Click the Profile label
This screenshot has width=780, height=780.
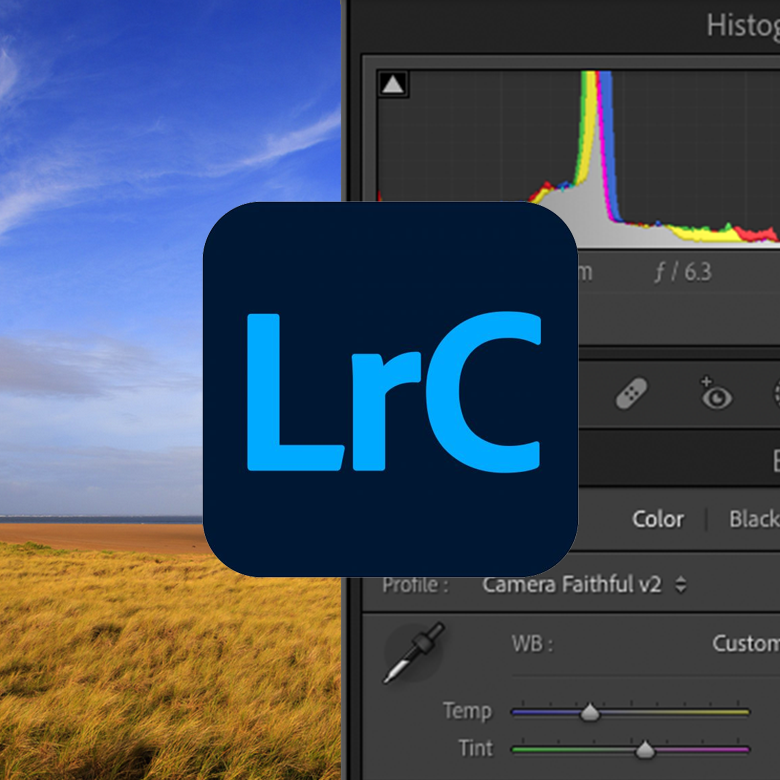tap(415, 585)
